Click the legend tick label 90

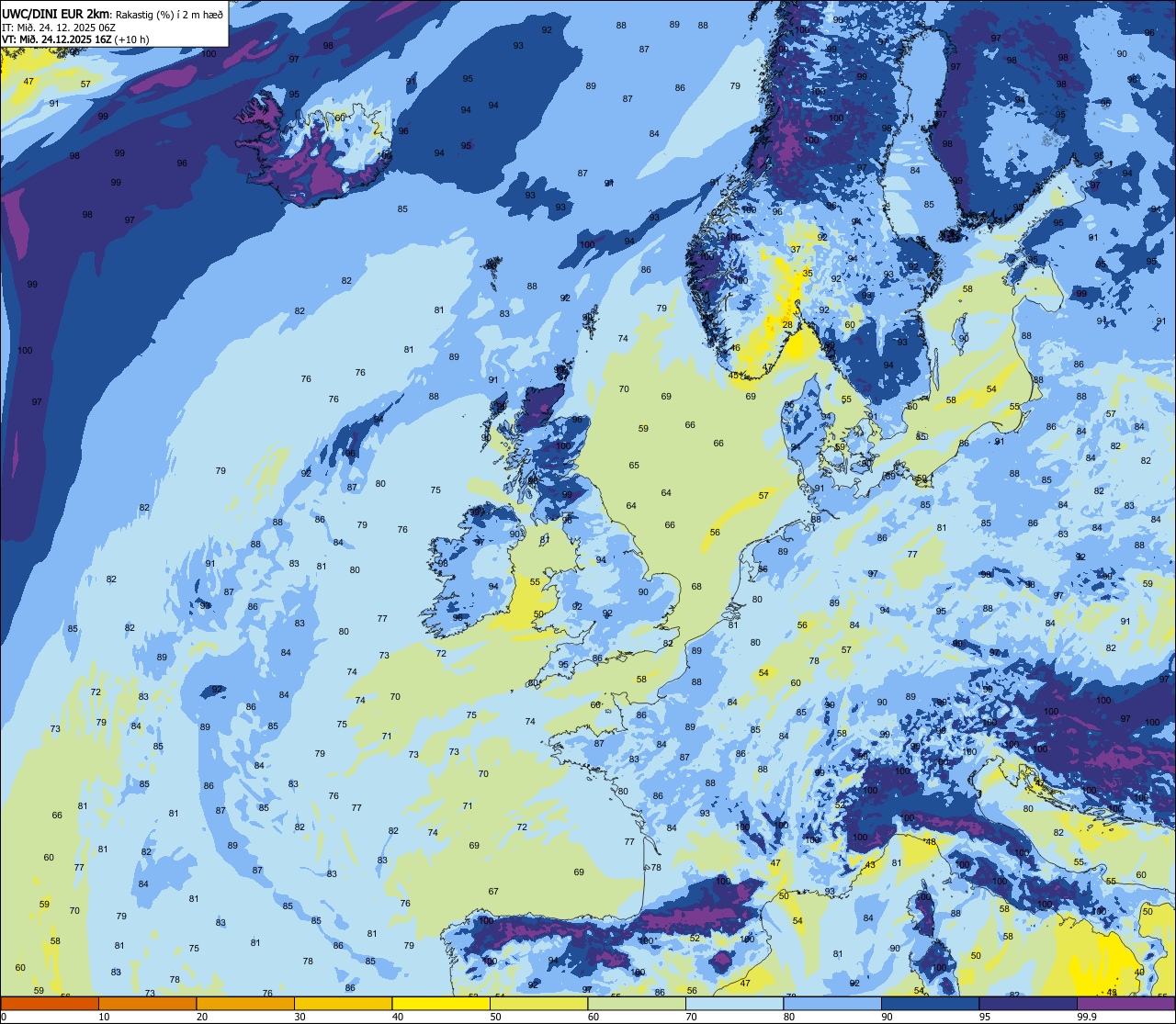(x=887, y=1017)
